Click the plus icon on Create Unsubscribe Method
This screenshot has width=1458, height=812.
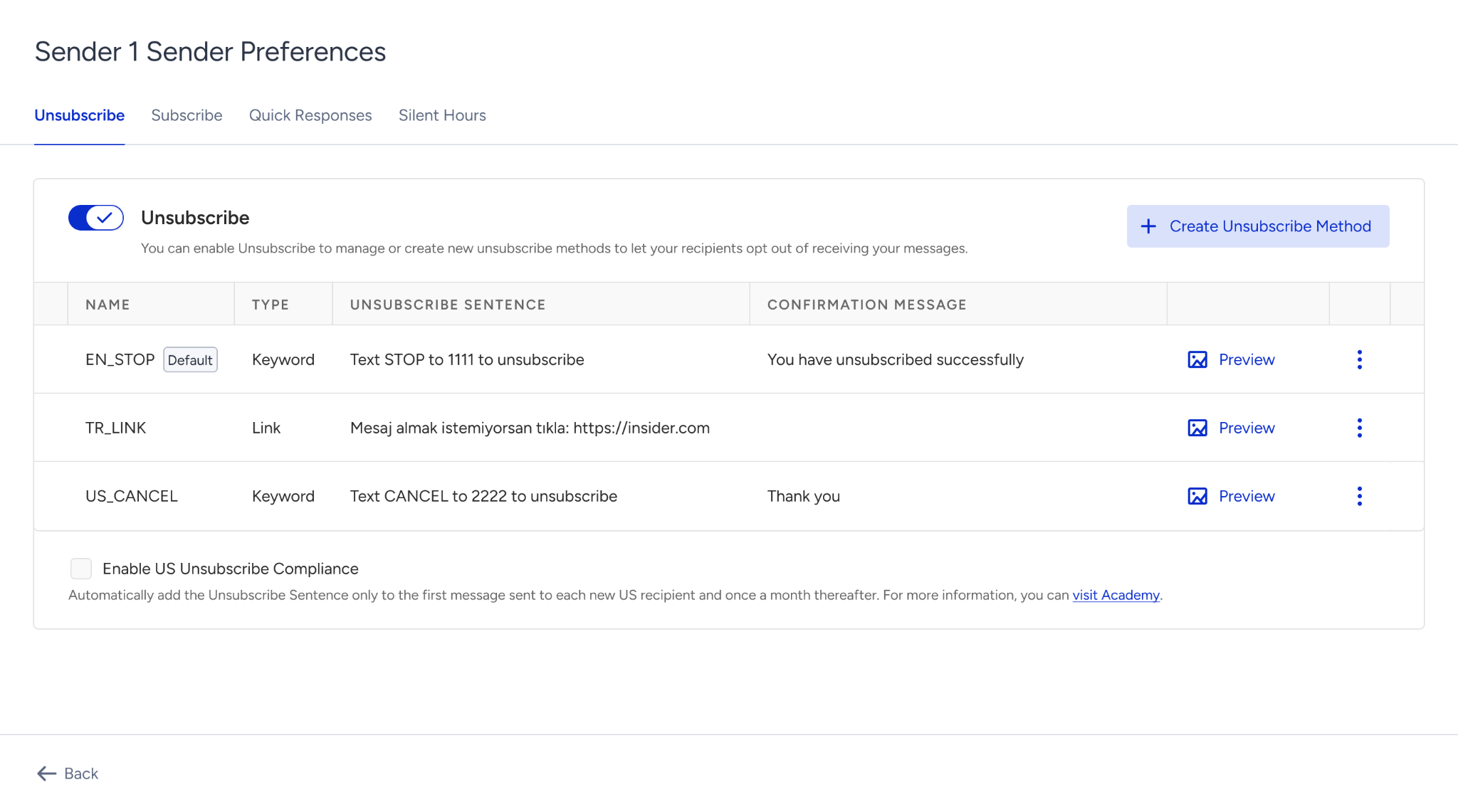[x=1148, y=226]
